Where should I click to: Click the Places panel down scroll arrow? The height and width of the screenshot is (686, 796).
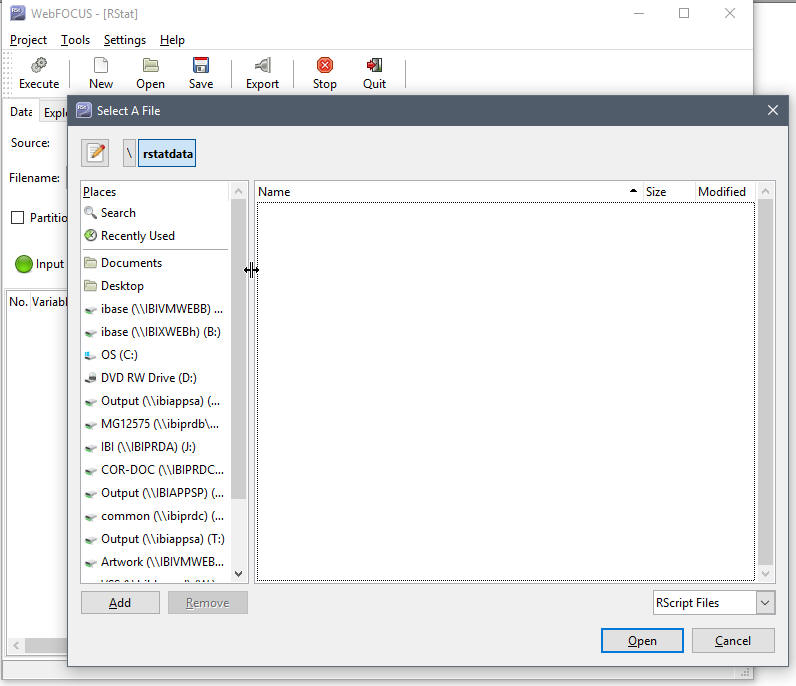(239, 574)
